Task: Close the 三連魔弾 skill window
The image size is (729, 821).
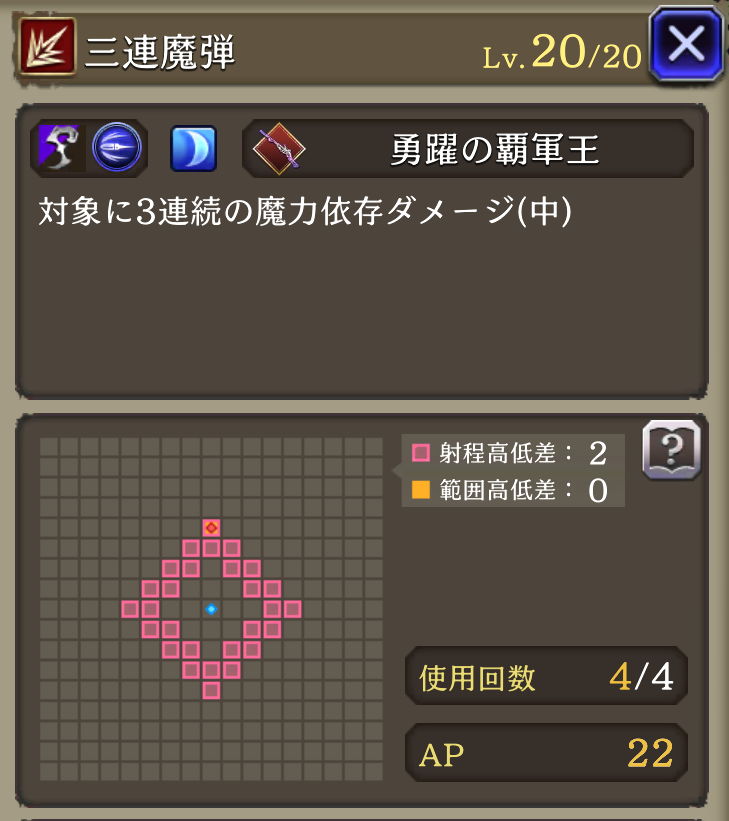Action: tap(686, 45)
